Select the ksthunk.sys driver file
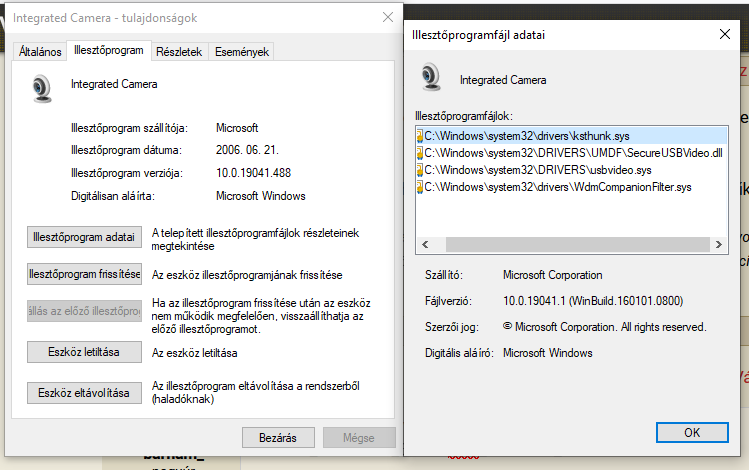The image size is (749, 470). click(572, 136)
